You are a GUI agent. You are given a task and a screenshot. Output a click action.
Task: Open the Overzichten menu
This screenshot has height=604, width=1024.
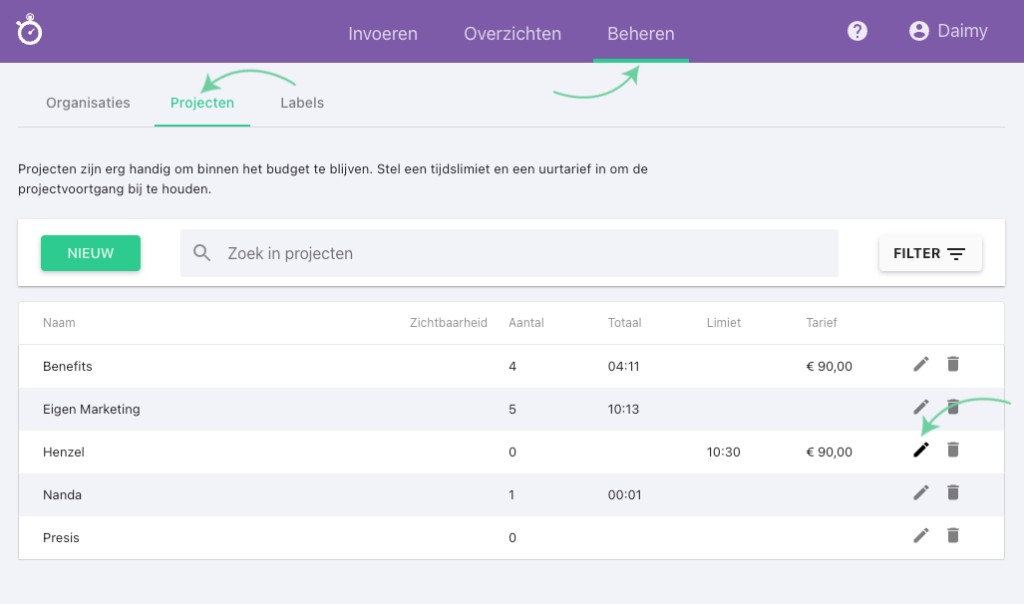[512, 33]
